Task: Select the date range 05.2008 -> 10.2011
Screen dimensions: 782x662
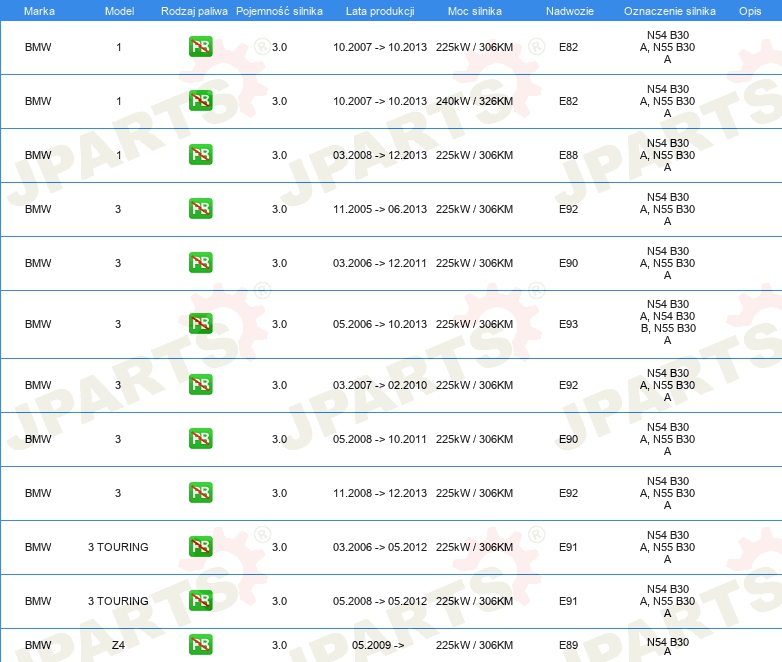Action: (380, 439)
